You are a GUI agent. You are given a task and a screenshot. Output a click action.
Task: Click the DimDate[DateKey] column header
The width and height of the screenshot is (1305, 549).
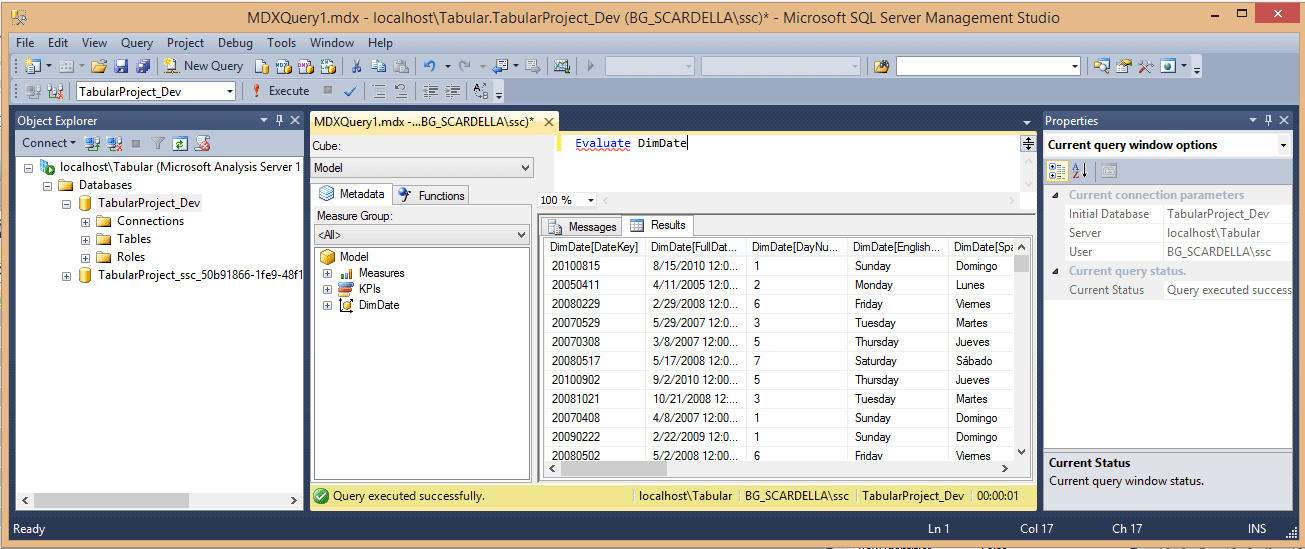coord(594,247)
